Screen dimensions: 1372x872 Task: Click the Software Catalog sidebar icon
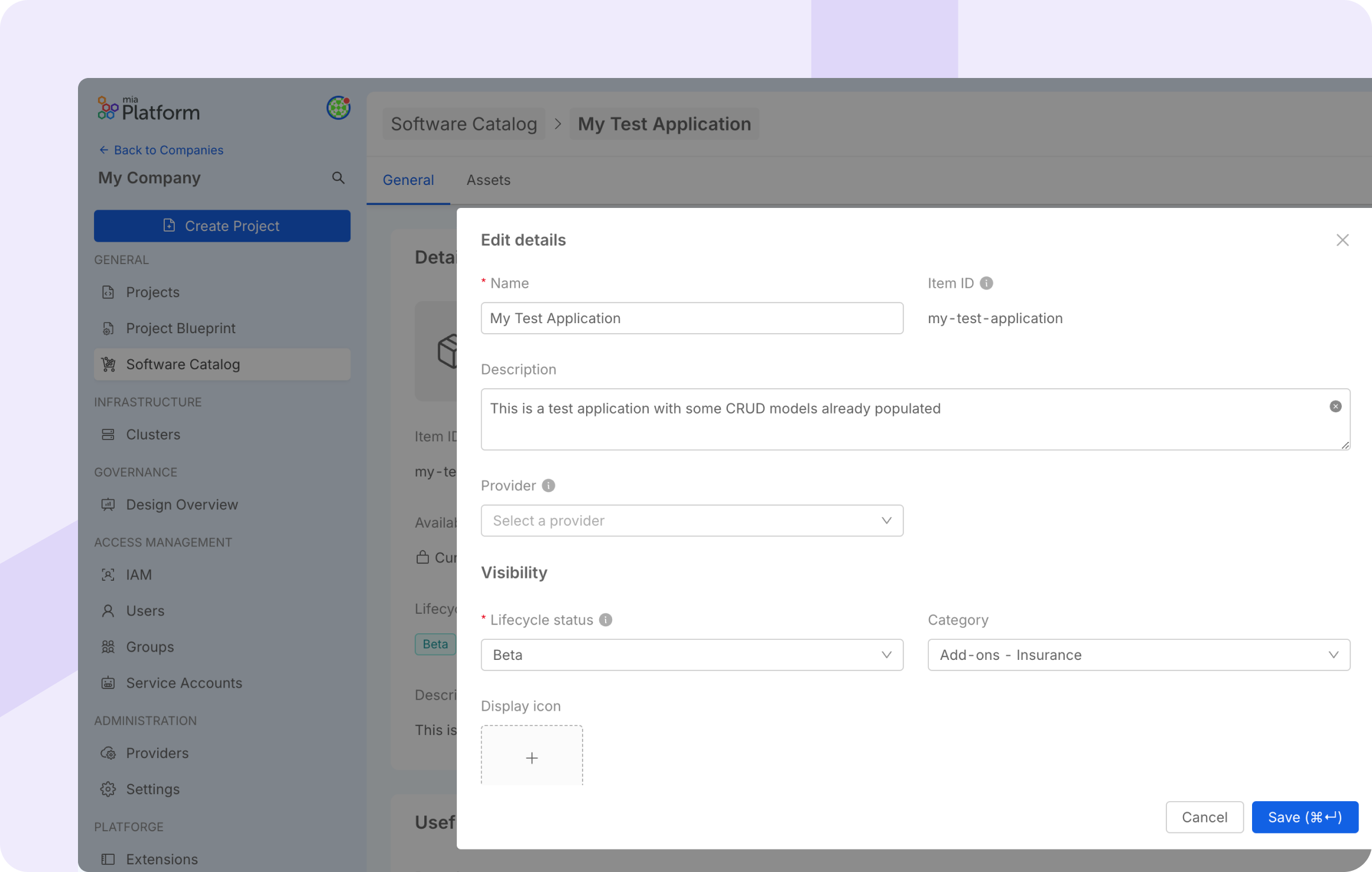[x=110, y=364]
